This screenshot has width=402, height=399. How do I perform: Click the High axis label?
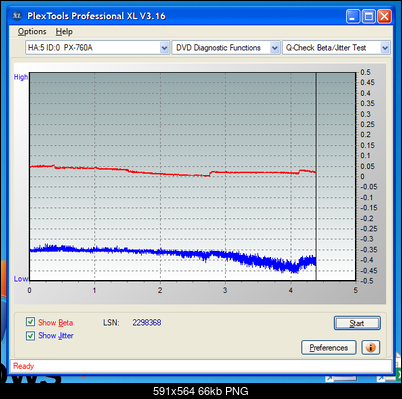(21, 77)
